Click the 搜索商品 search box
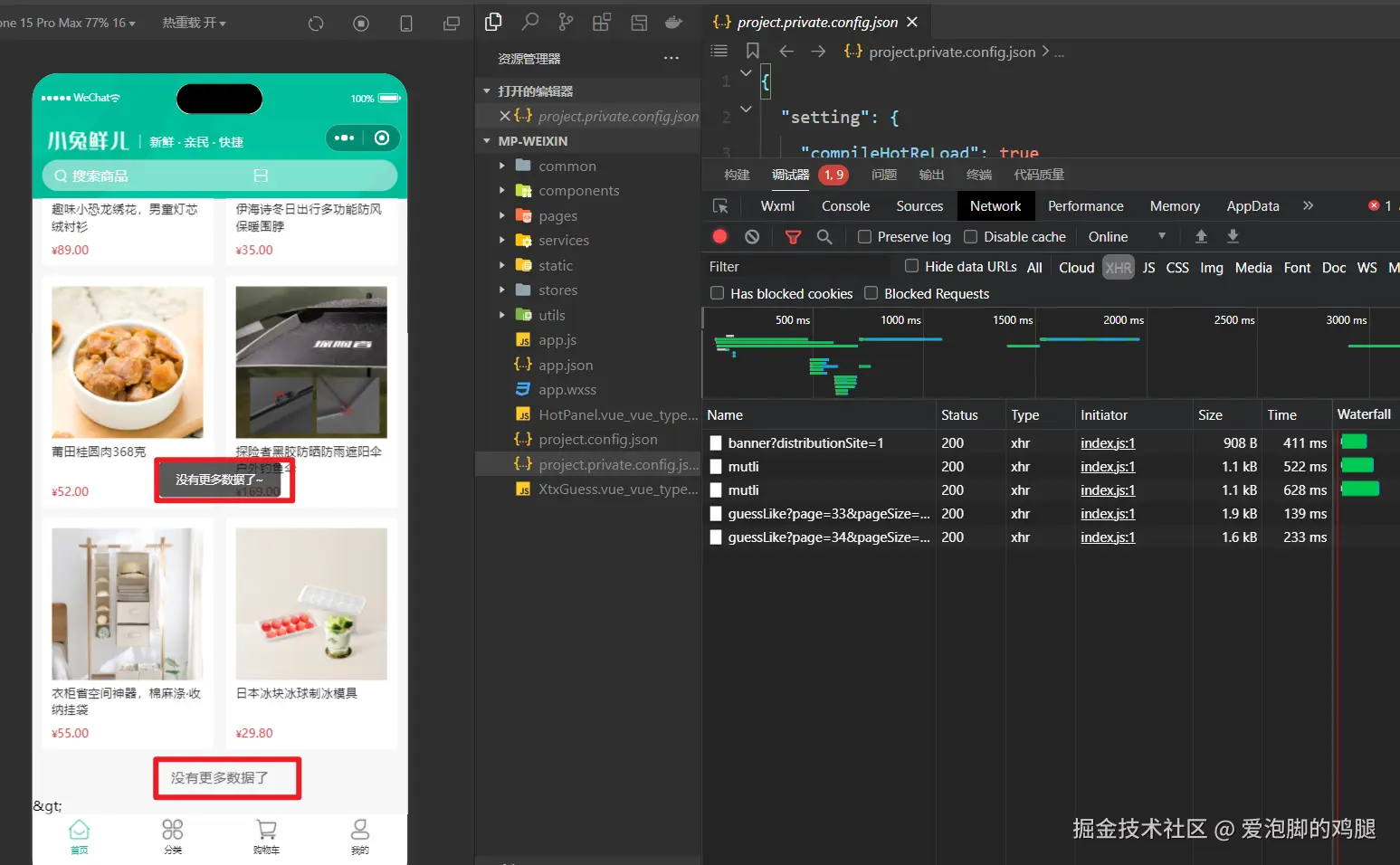This screenshot has width=1400, height=865. (x=220, y=176)
